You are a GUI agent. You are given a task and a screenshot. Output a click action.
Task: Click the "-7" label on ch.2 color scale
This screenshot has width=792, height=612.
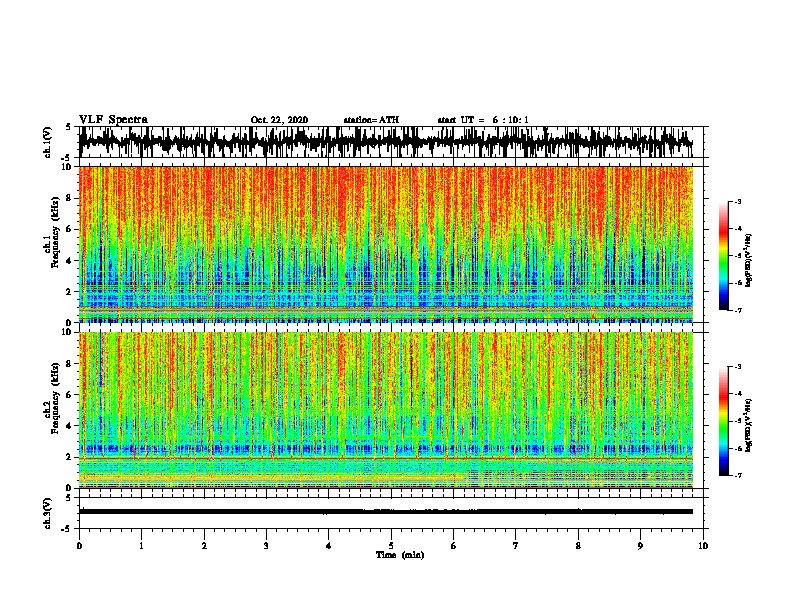point(737,476)
